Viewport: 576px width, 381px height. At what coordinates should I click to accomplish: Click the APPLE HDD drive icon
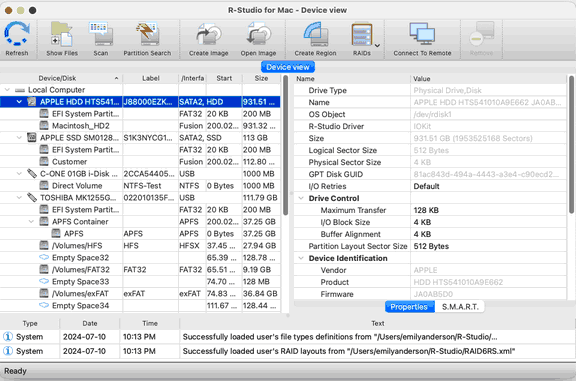pyautogui.click(x=32, y=102)
